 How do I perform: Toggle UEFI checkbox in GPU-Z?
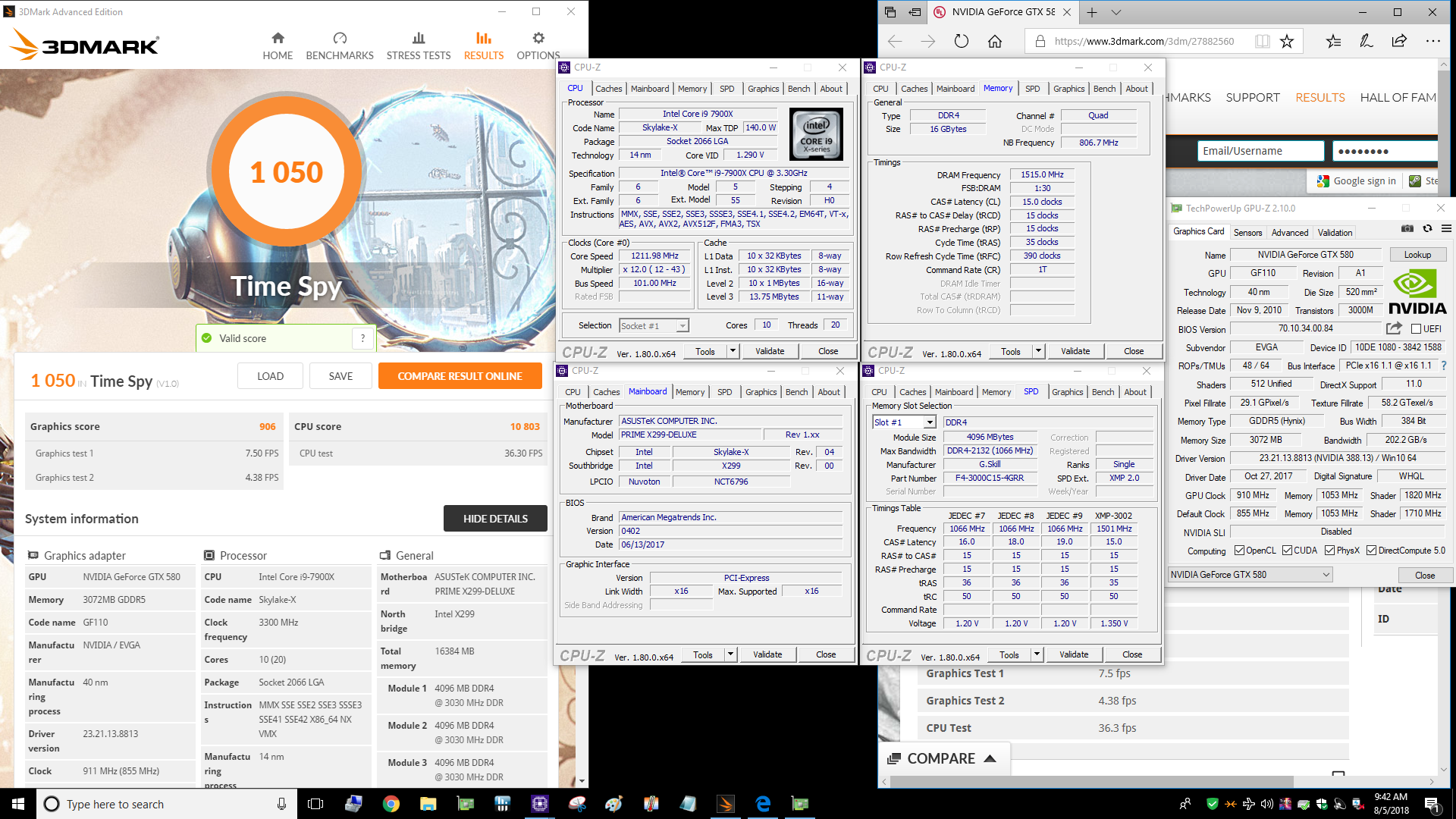click(1416, 329)
